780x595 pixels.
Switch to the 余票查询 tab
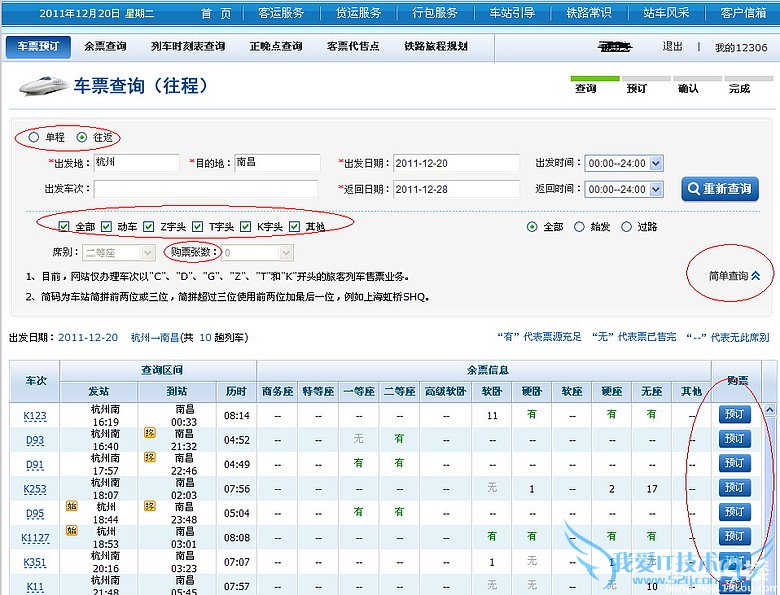(105, 47)
